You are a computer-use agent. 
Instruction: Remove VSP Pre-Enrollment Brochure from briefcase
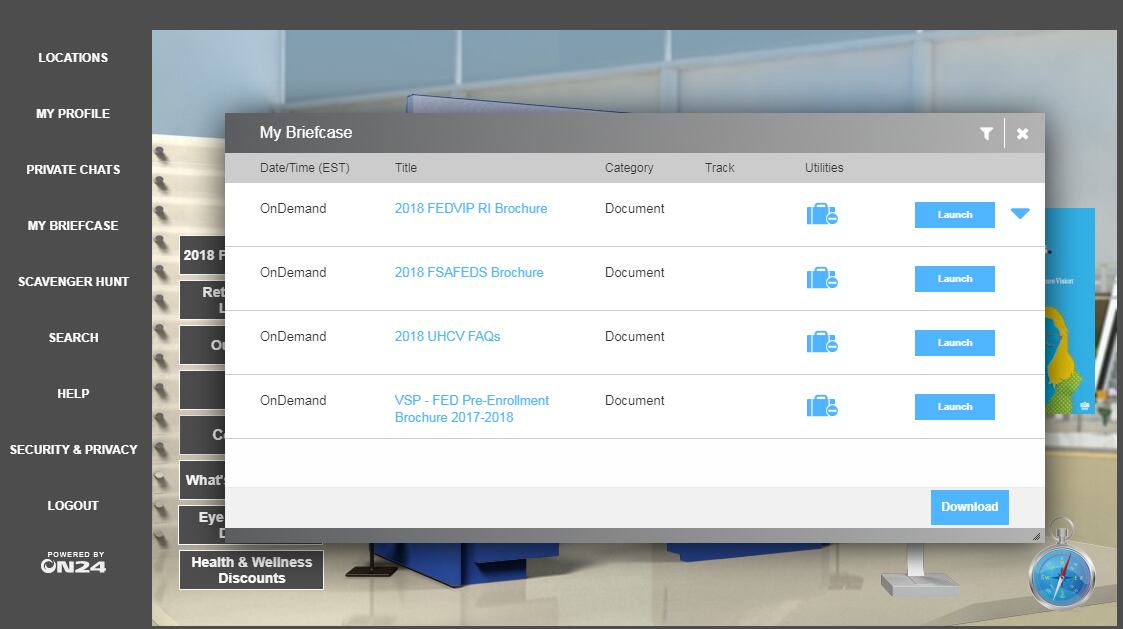tap(822, 406)
